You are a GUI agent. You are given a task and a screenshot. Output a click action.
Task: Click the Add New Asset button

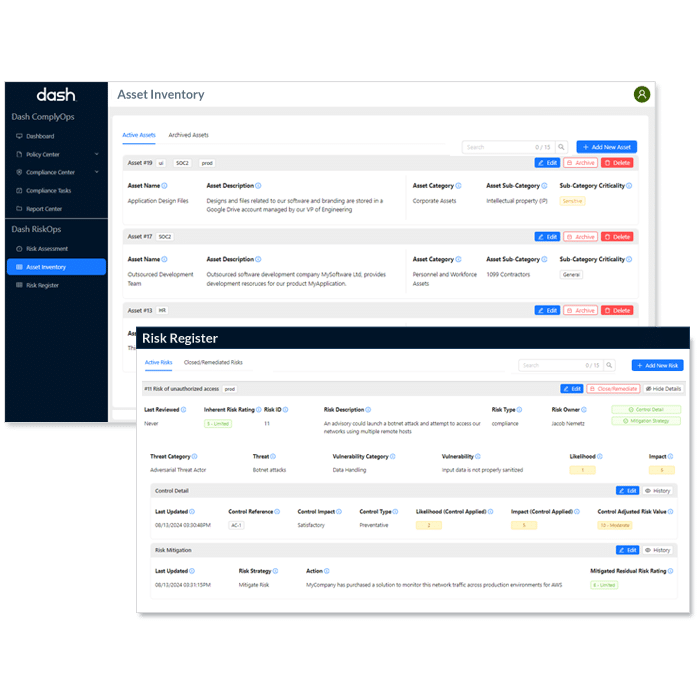pos(606,147)
